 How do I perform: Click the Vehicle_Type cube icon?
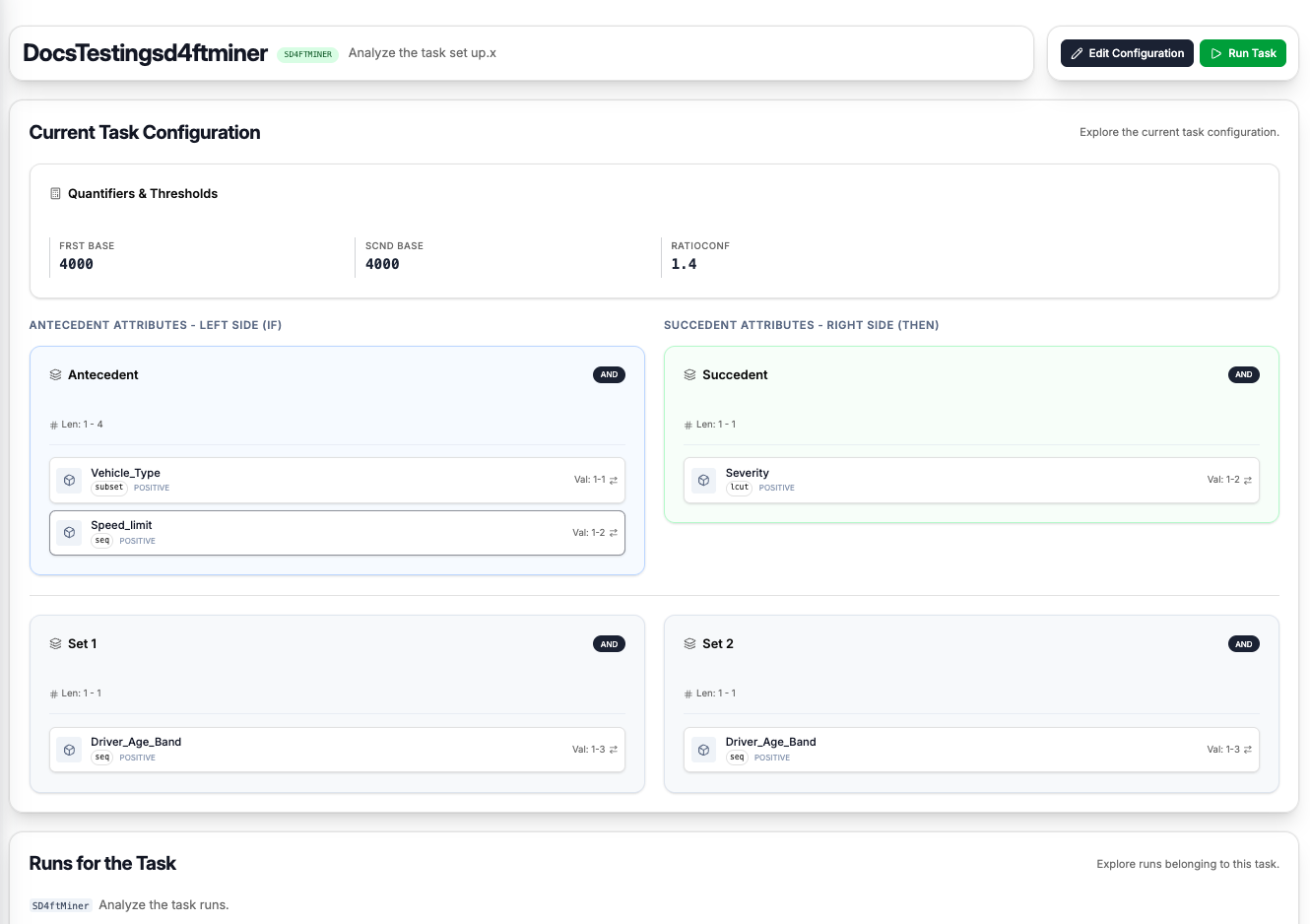tap(69, 481)
